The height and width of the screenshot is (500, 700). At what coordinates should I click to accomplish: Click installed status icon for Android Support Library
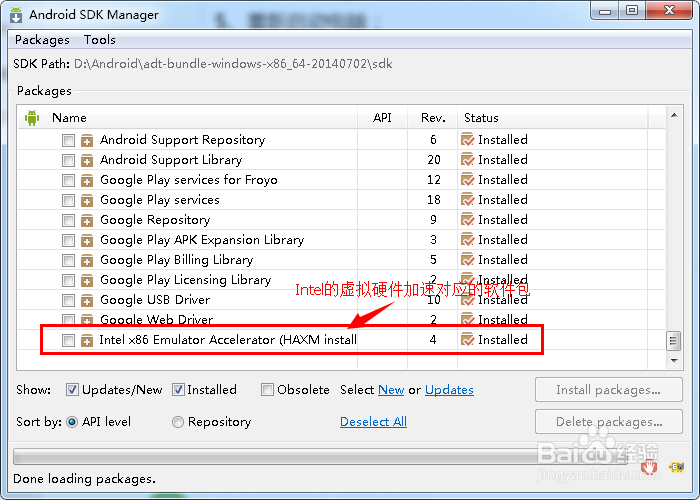(x=467, y=160)
